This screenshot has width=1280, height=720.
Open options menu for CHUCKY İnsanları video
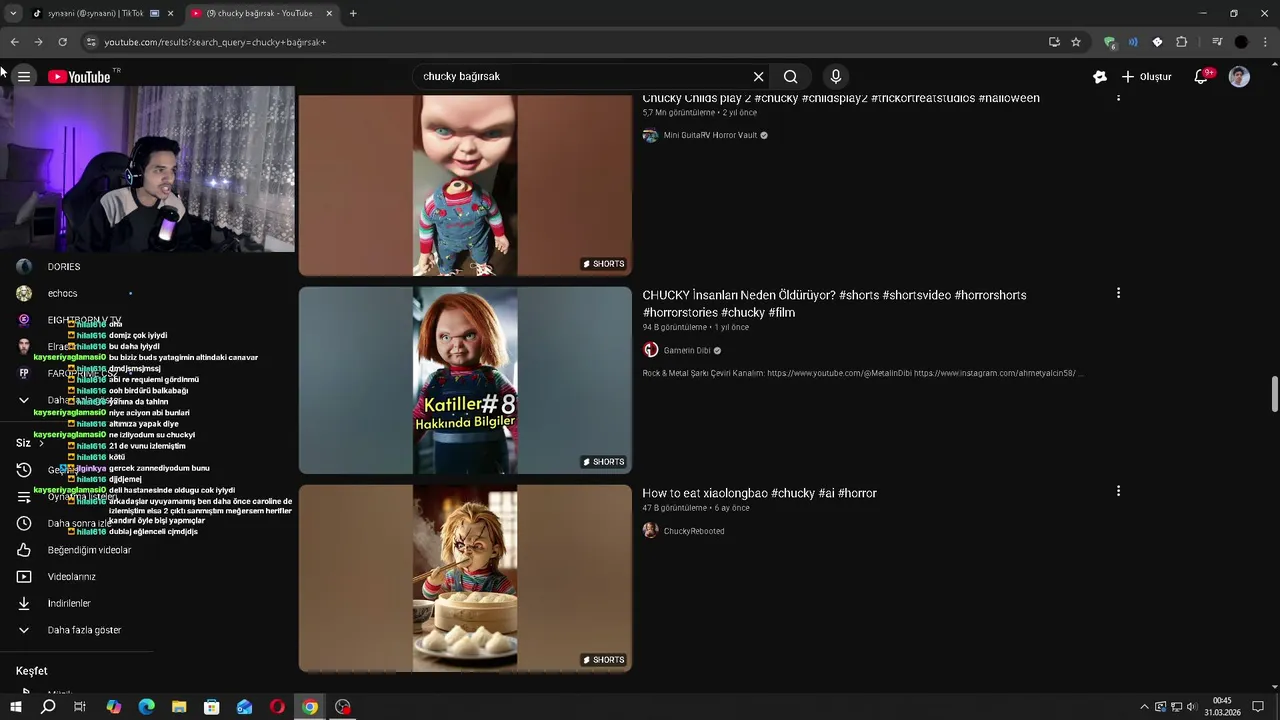[x=1118, y=293]
